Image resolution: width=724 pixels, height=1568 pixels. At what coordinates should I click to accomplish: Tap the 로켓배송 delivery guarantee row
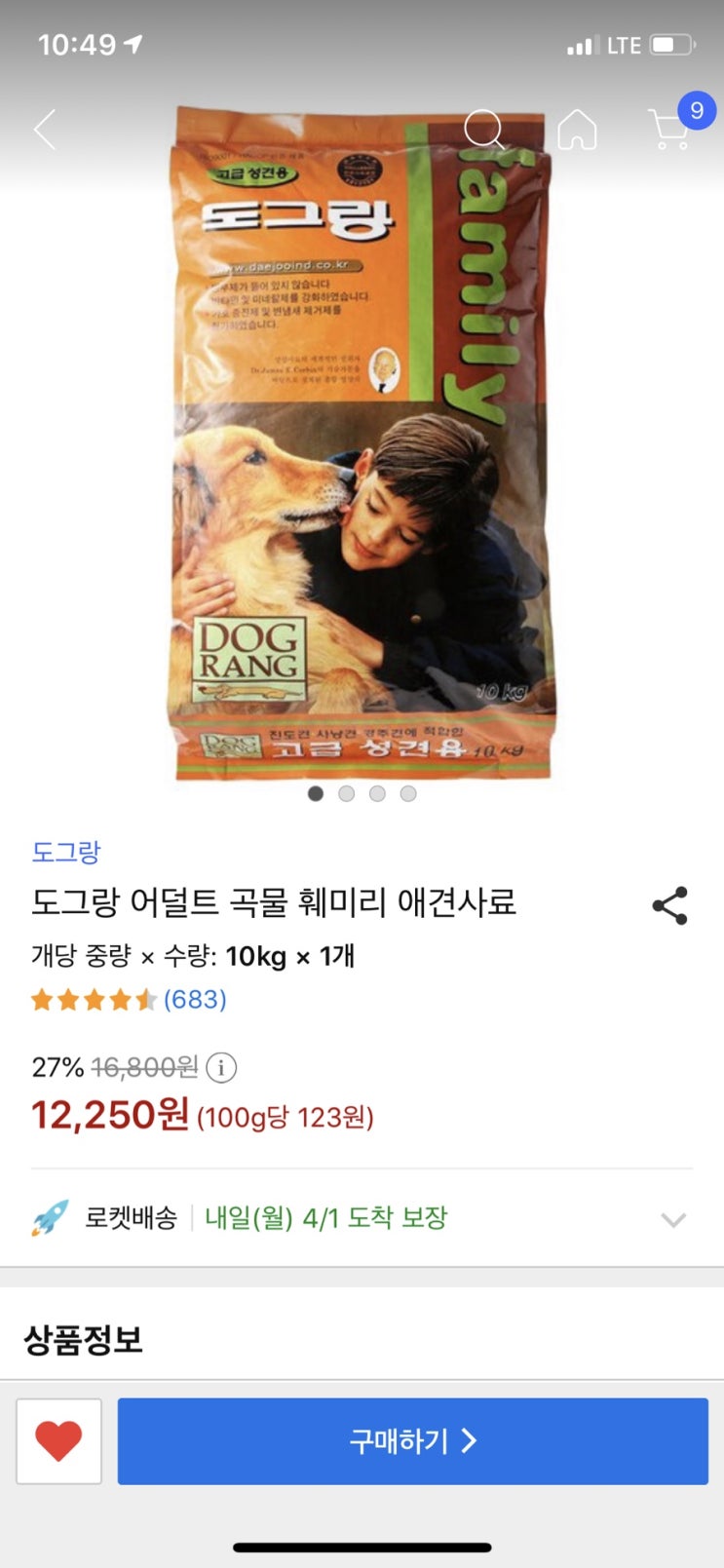(x=362, y=1218)
